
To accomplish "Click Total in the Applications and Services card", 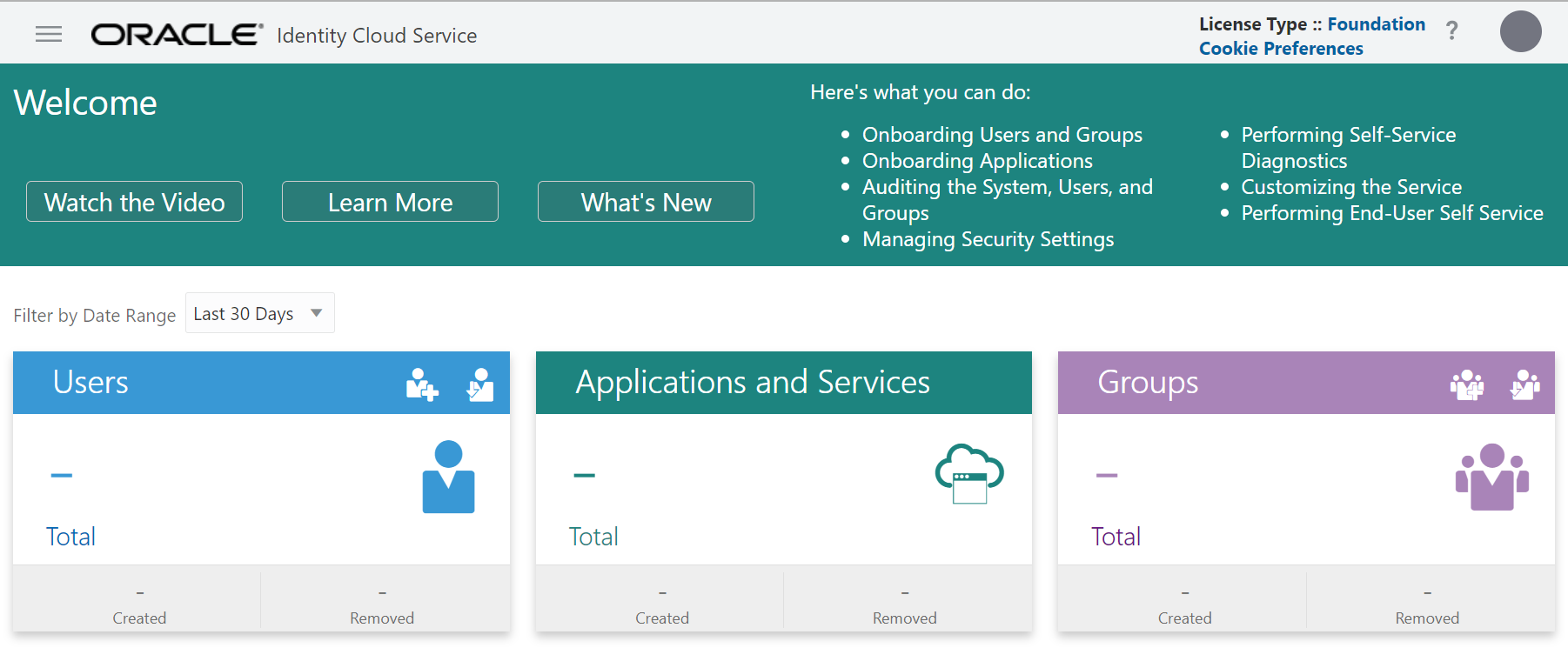I will [x=593, y=537].
